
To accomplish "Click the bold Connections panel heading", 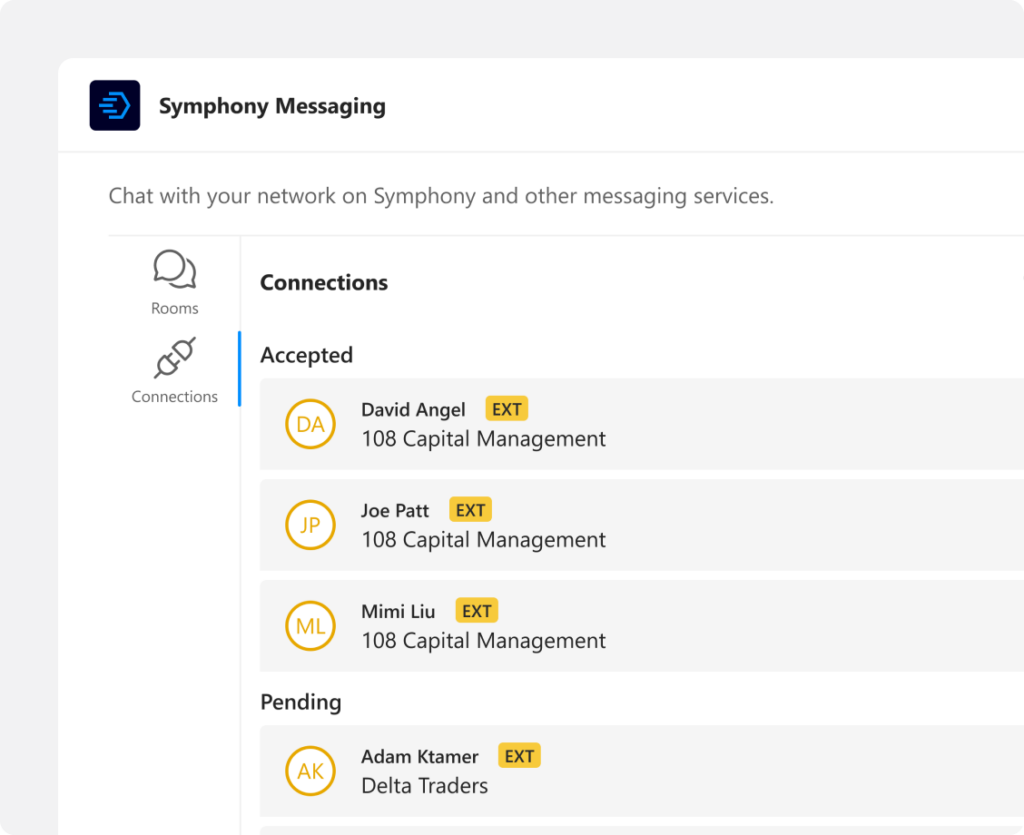I will (x=323, y=283).
